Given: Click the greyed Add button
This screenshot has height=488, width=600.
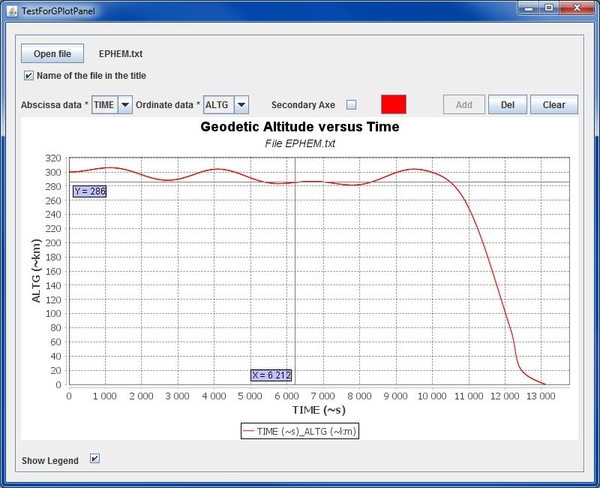Looking at the screenshot, I should coord(464,104).
